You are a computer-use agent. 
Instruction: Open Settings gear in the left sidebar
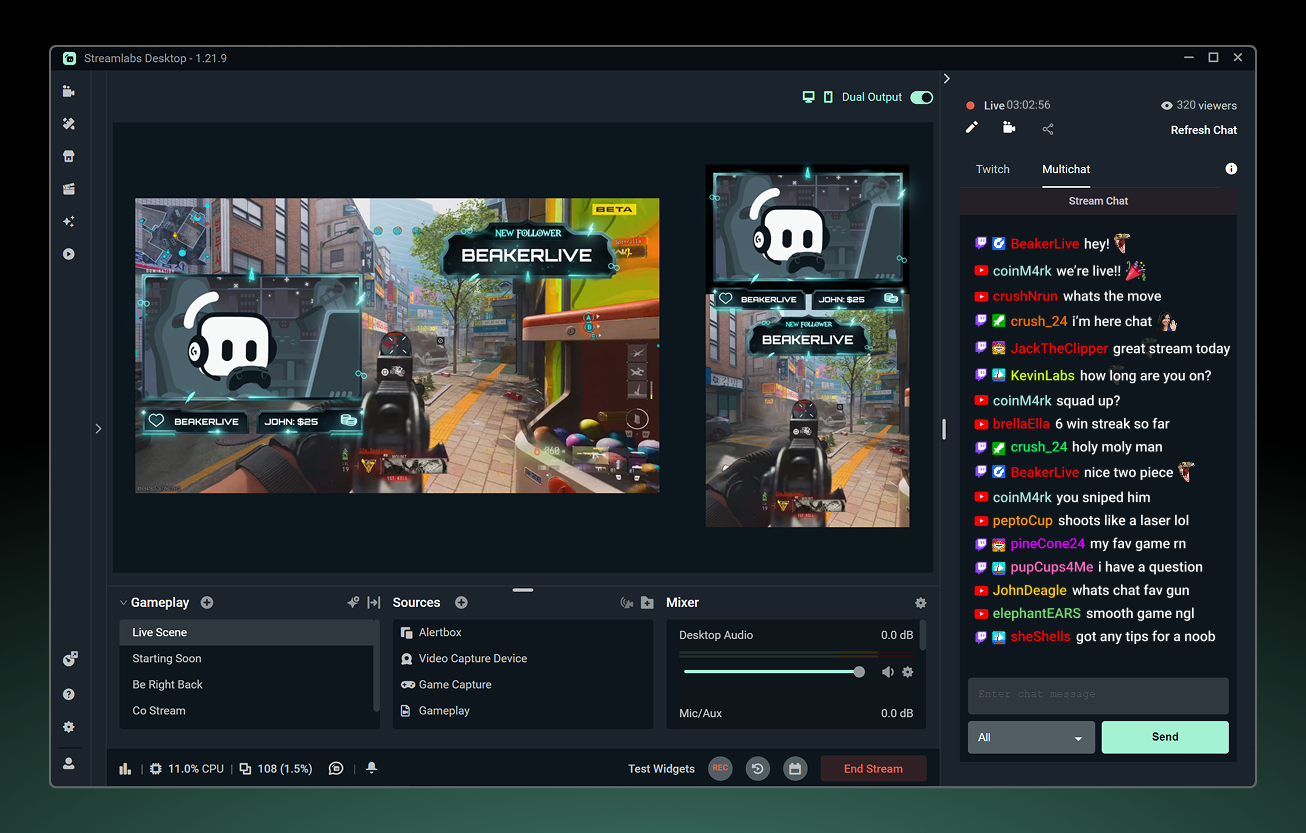(x=69, y=727)
